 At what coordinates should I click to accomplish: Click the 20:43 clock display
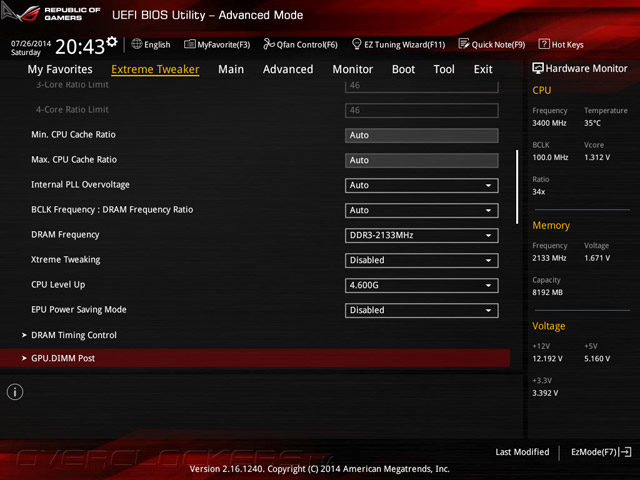click(x=80, y=47)
